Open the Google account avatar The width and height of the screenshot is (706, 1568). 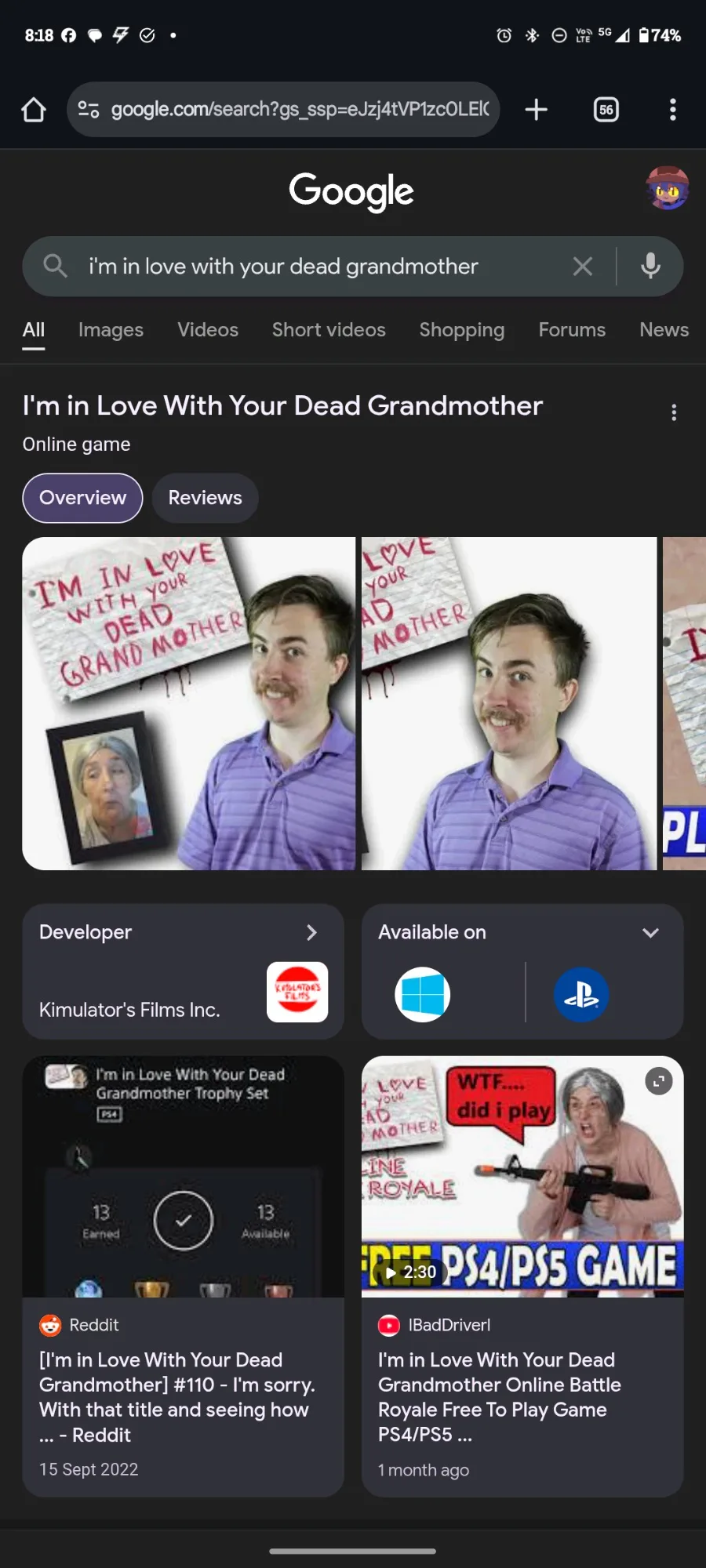pyautogui.click(x=667, y=189)
